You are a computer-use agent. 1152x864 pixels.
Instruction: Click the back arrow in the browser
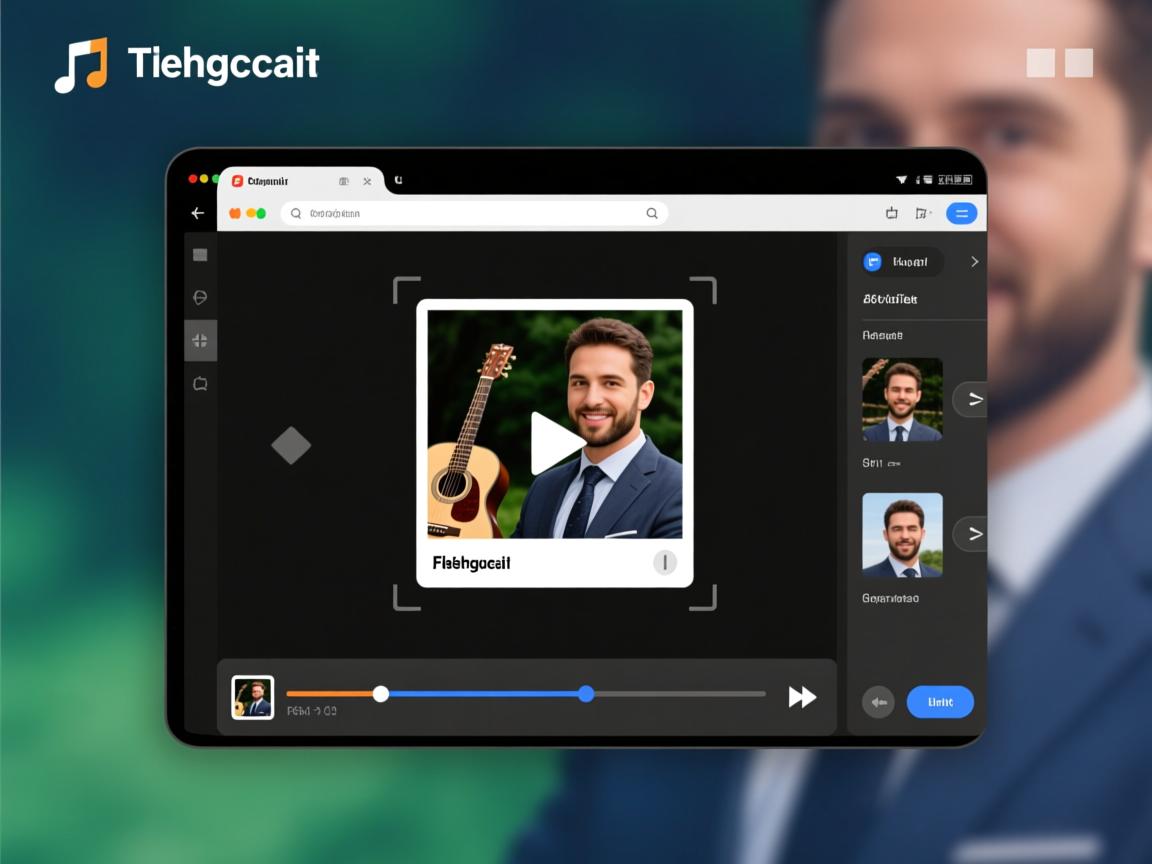[198, 213]
